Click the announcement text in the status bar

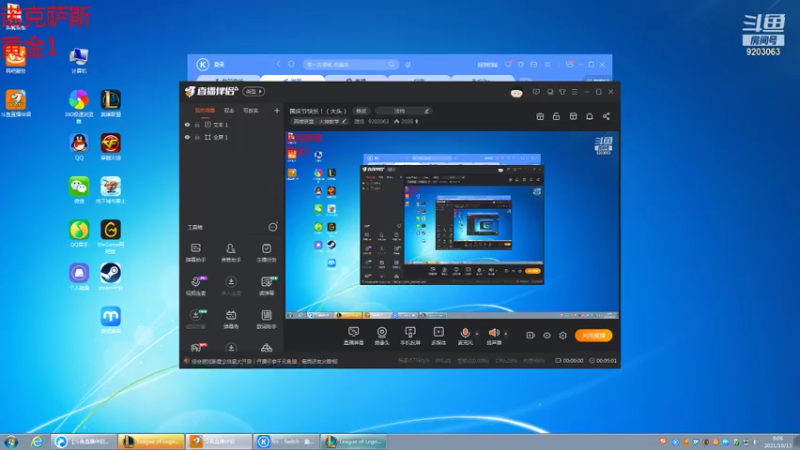click(x=264, y=361)
